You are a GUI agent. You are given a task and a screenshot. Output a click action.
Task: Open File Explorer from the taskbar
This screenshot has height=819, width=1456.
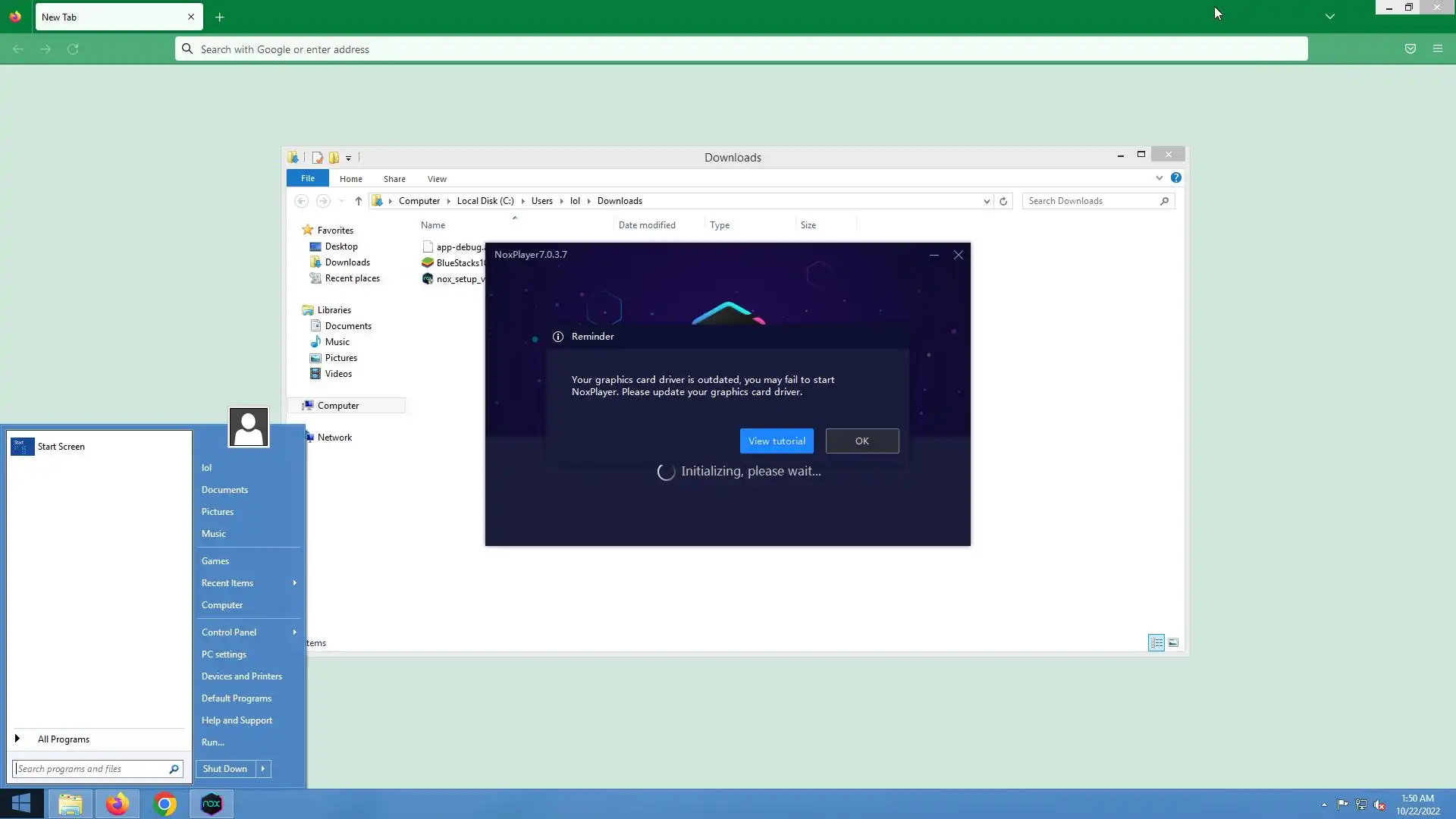pos(71,804)
